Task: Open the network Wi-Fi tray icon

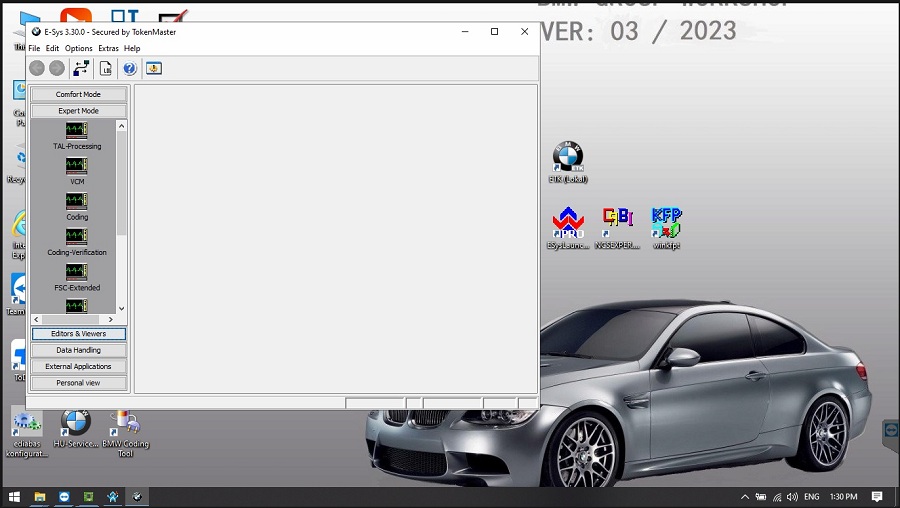Action: point(777,497)
